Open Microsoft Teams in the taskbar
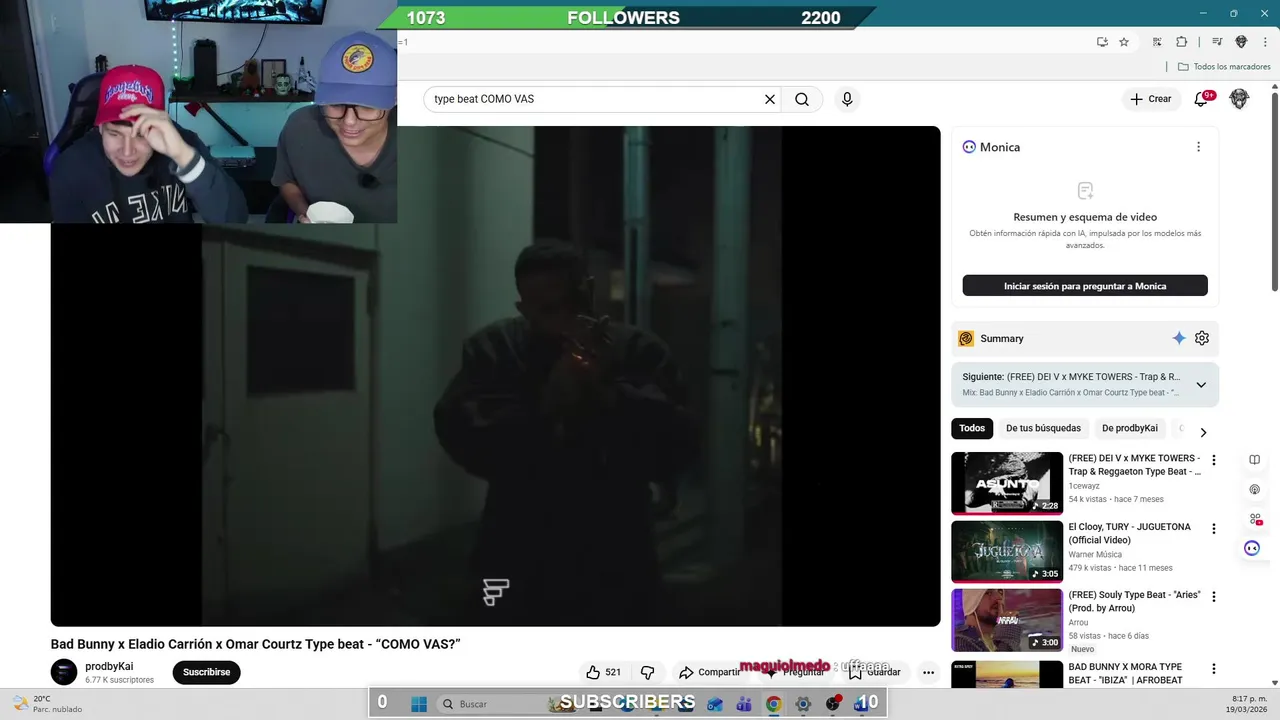 click(744, 704)
